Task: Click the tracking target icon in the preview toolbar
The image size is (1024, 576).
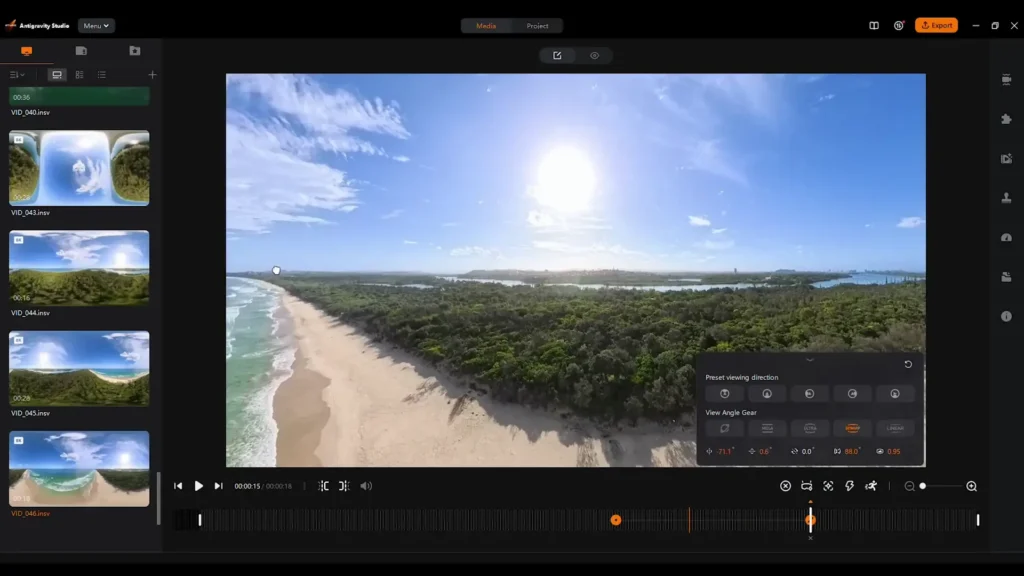Action: (x=828, y=485)
